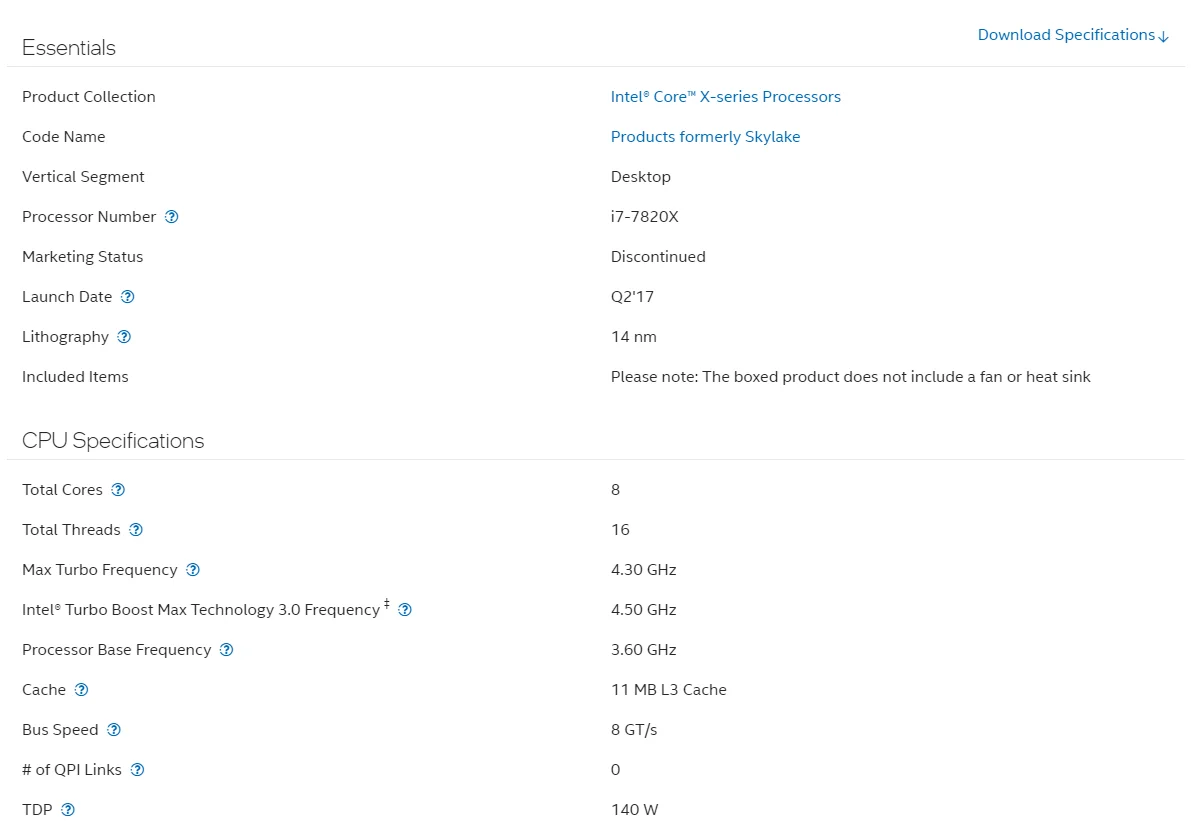The width and height of the screenshot is (1191, 831).
Task: Show the Total Cores help icon
Action: tap(118, 490)
